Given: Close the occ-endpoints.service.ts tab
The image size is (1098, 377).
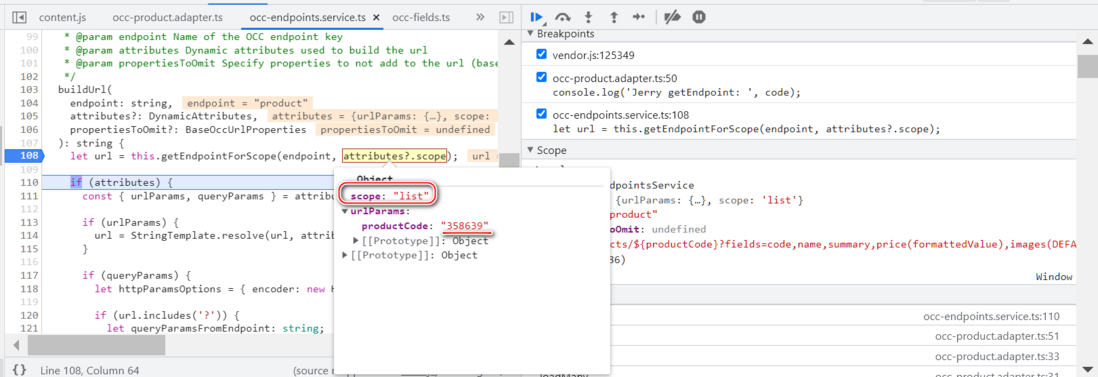Looking at the screenshot, I should pos(376,18).
